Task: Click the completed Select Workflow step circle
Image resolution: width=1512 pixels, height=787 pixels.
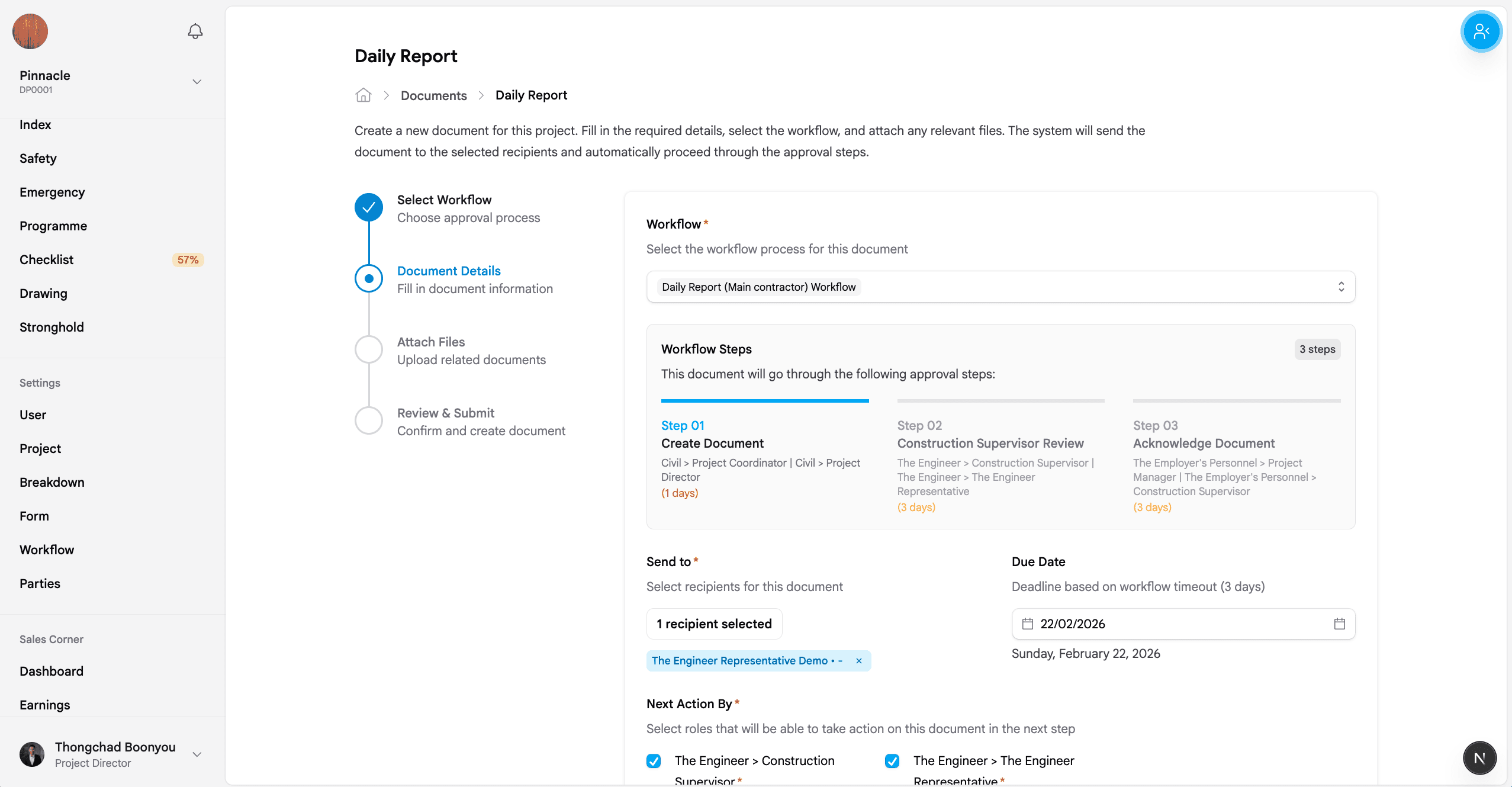Action: 369,208
